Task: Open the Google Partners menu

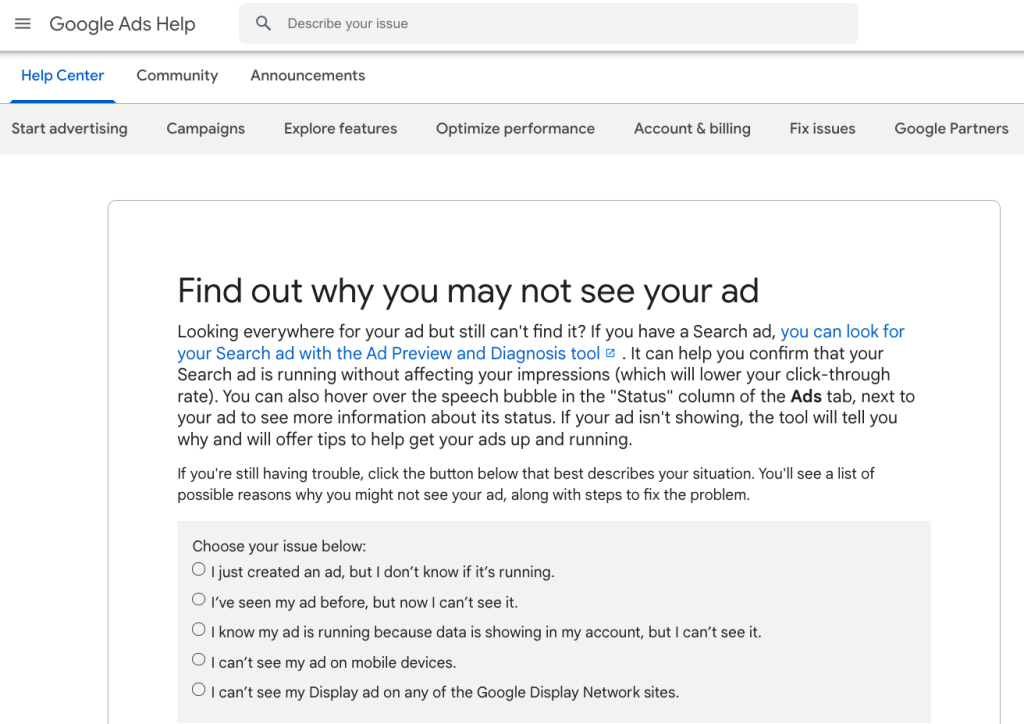Action: [952, 129]
